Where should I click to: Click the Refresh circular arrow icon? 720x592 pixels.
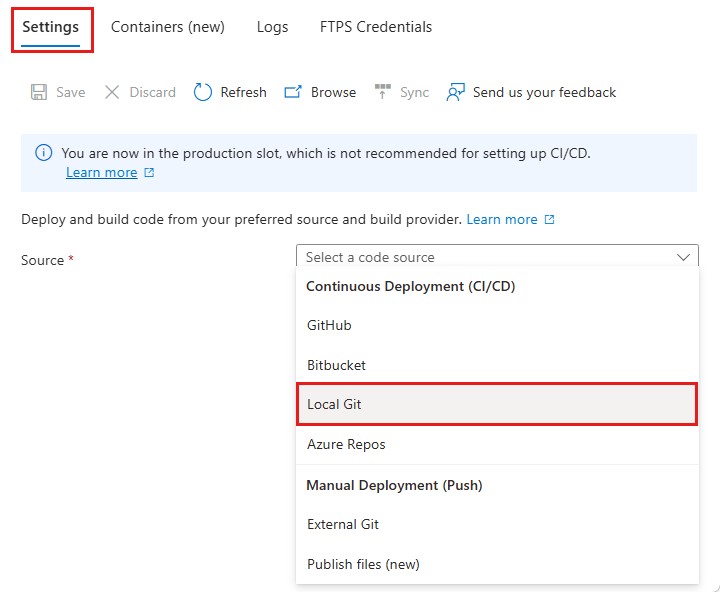202,92
